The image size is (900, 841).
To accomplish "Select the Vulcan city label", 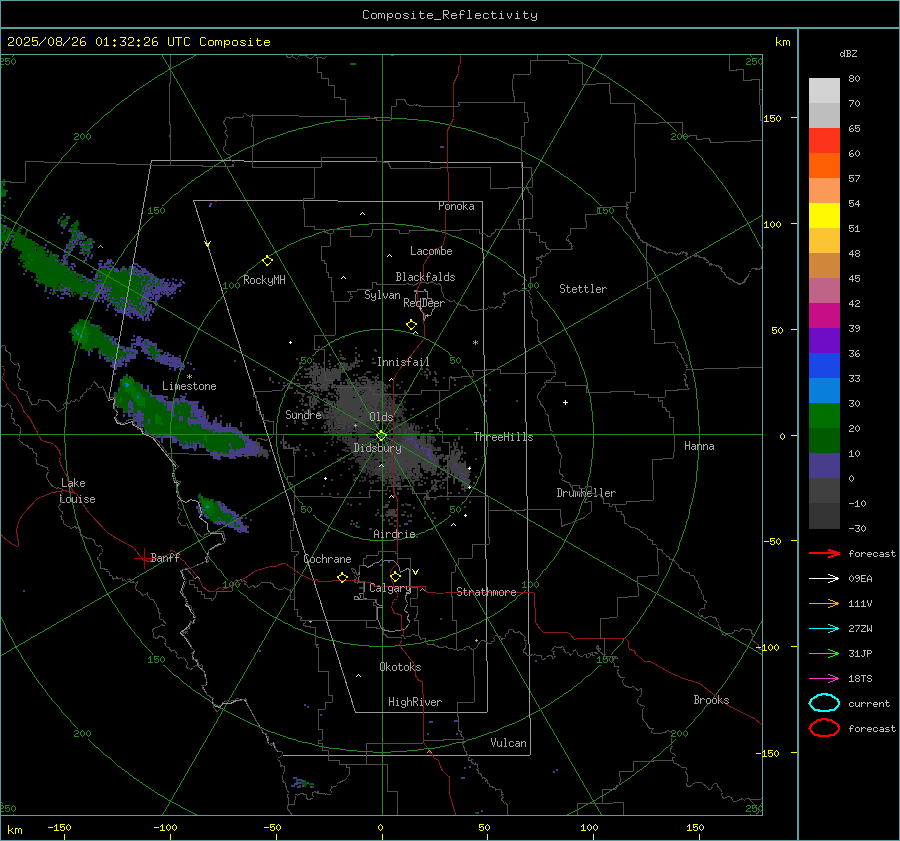I will pyautogui.click(x=509, y=743).
